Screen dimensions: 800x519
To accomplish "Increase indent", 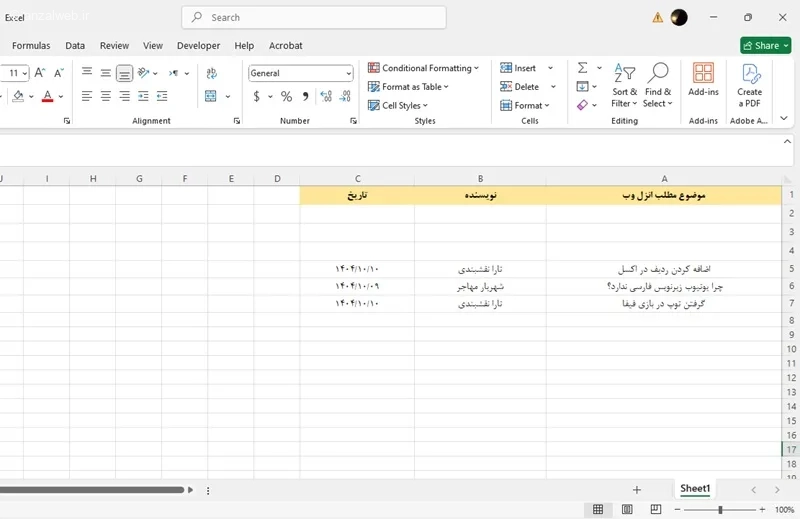I will pos(162,96).
